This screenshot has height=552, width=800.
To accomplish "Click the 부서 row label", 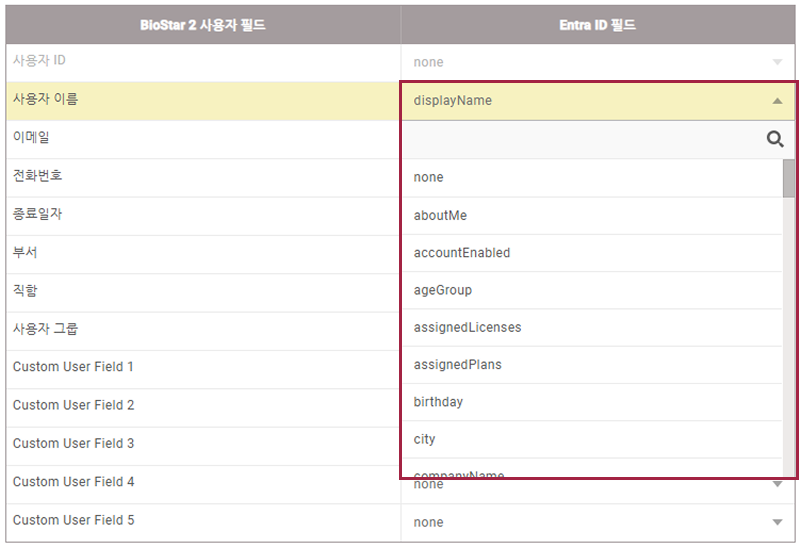I will [x=25, y=252].
